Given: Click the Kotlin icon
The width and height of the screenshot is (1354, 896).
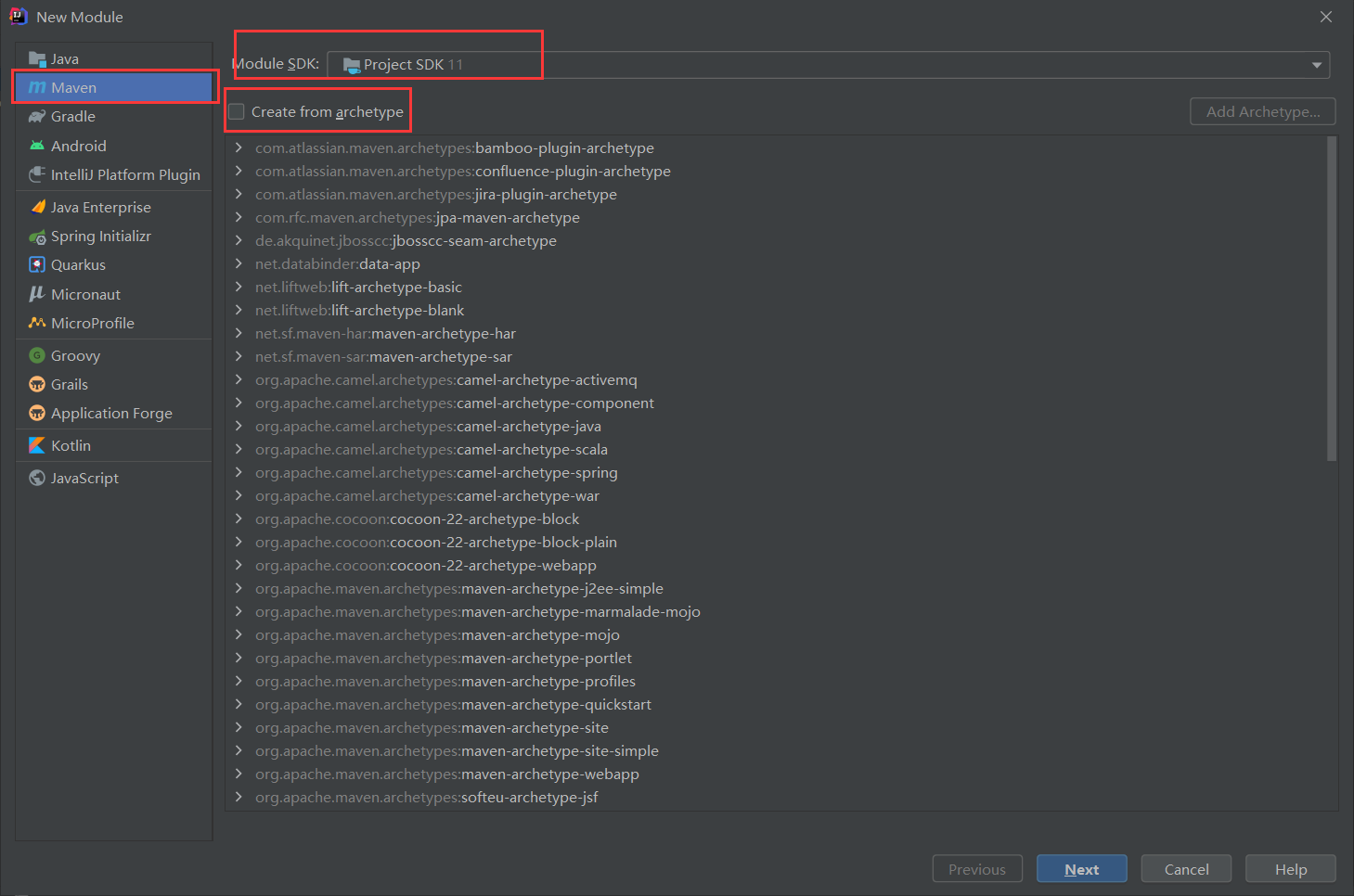Looking at the screenshot, I should 37,445.
